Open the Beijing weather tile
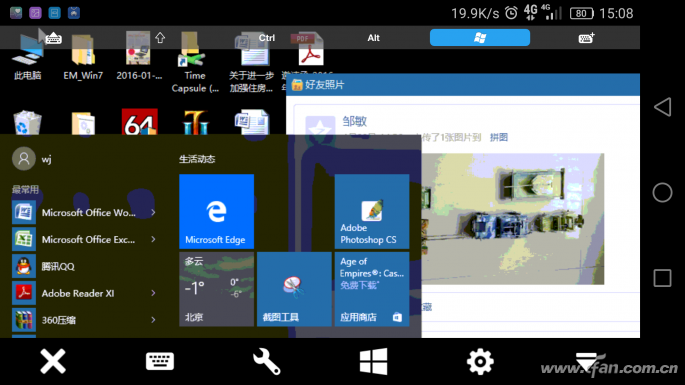 click(x=216, y=289)
